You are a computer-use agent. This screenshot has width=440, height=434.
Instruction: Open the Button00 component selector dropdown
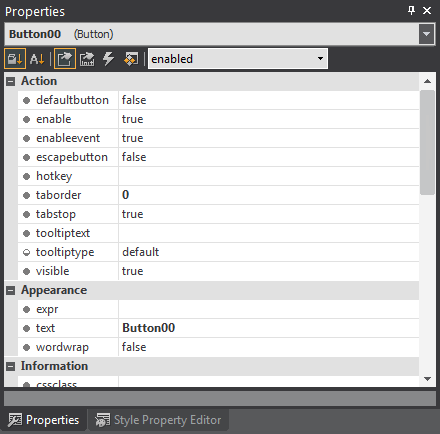click(x=427, y=34)
